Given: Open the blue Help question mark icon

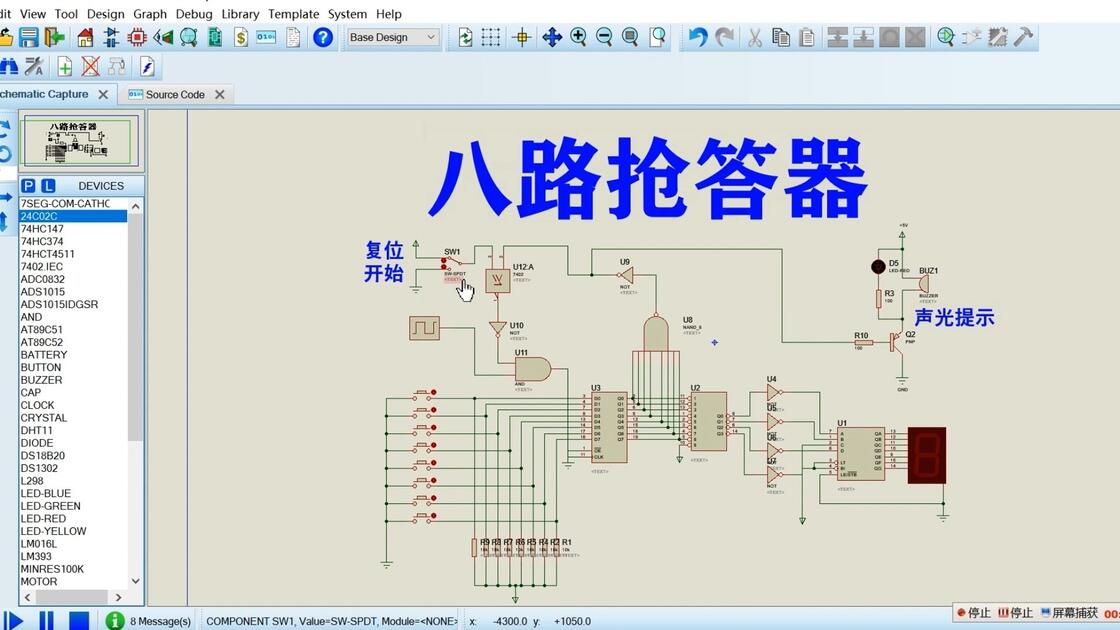Looking at the screenshot, I should 323,37.
